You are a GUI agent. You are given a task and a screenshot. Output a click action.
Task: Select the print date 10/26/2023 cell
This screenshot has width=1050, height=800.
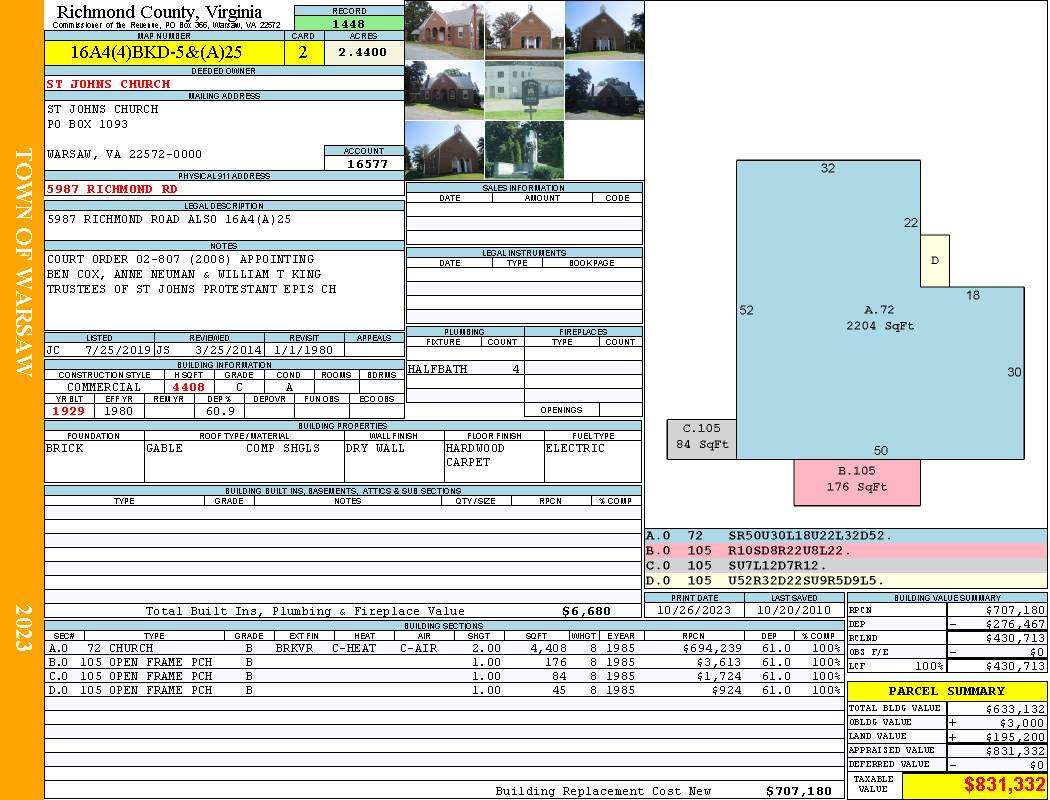[x=682, y=610]
